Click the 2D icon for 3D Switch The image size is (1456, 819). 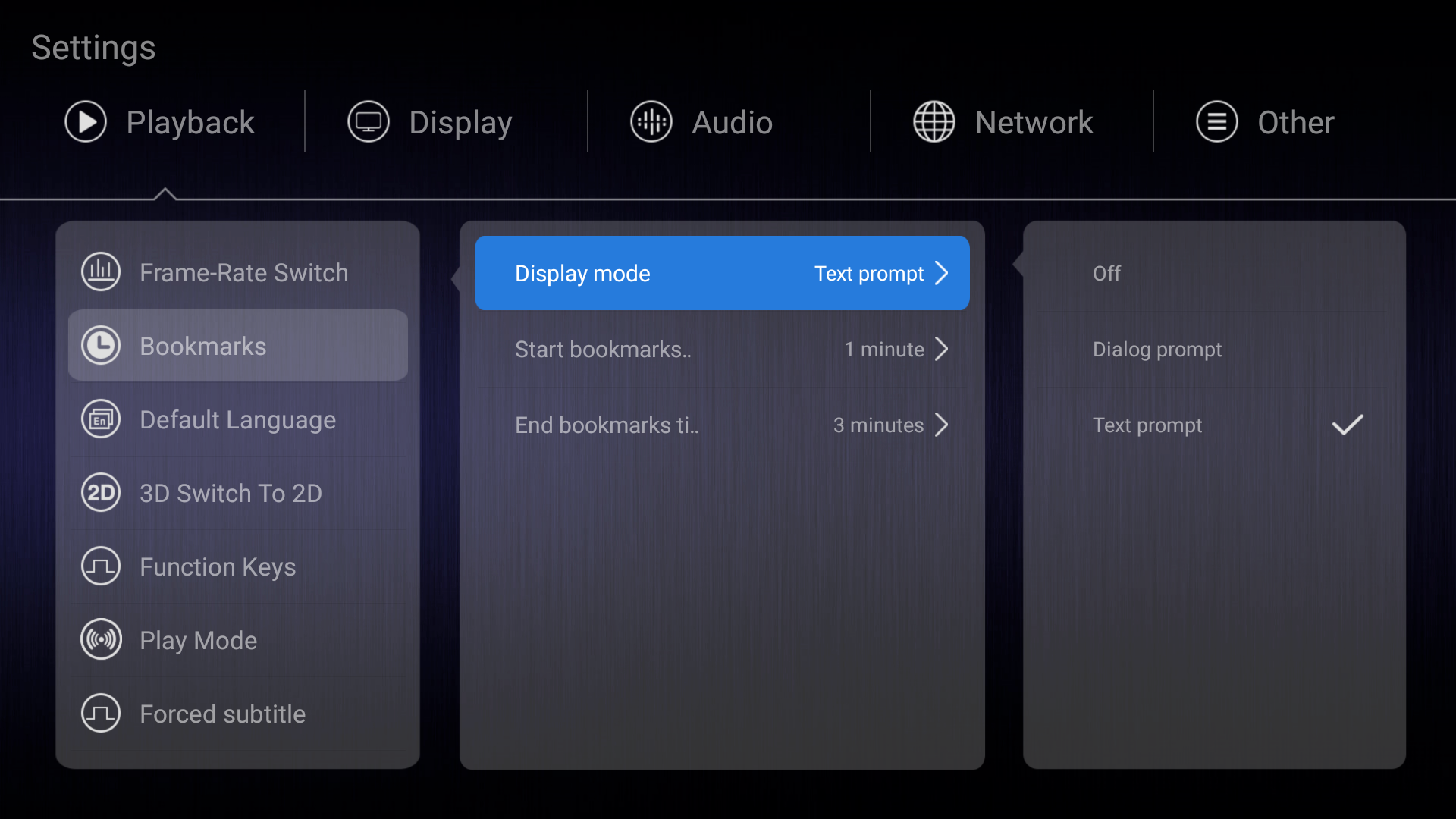[101, 493]
